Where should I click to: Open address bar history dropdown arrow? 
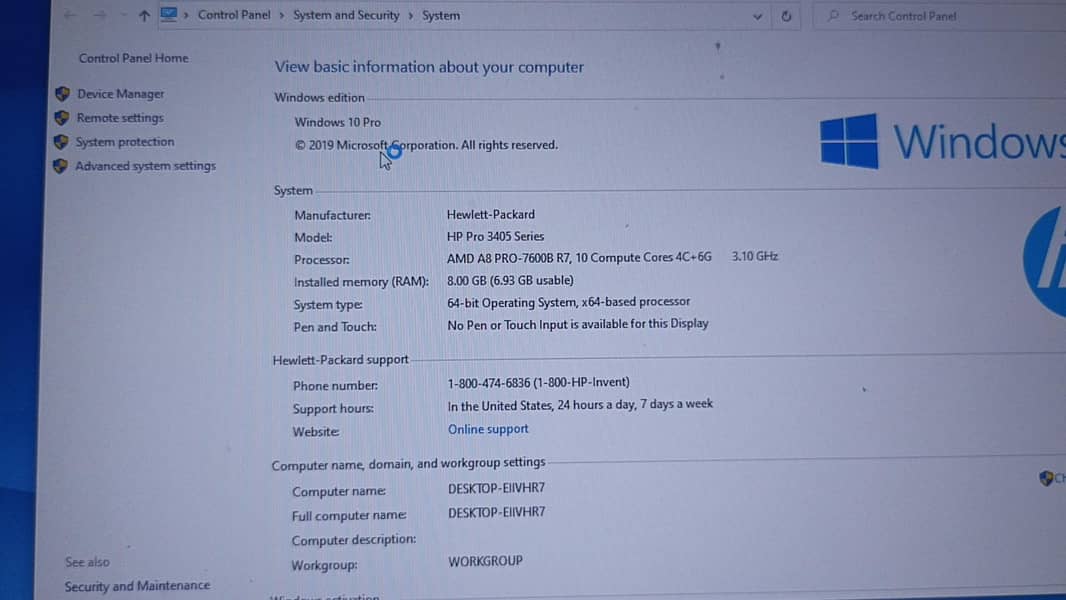[757, 17]
